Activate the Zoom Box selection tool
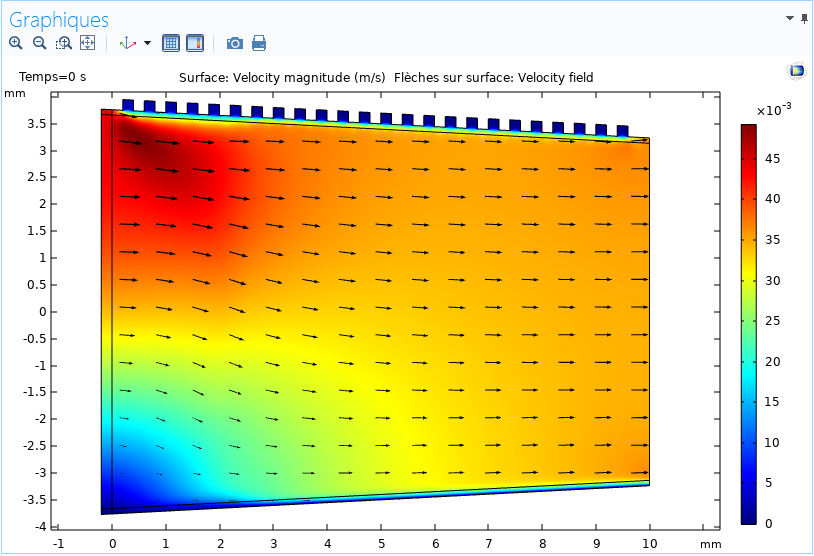Image resolution: width=814 pixels, height=556 pixels. click(63, 43)
